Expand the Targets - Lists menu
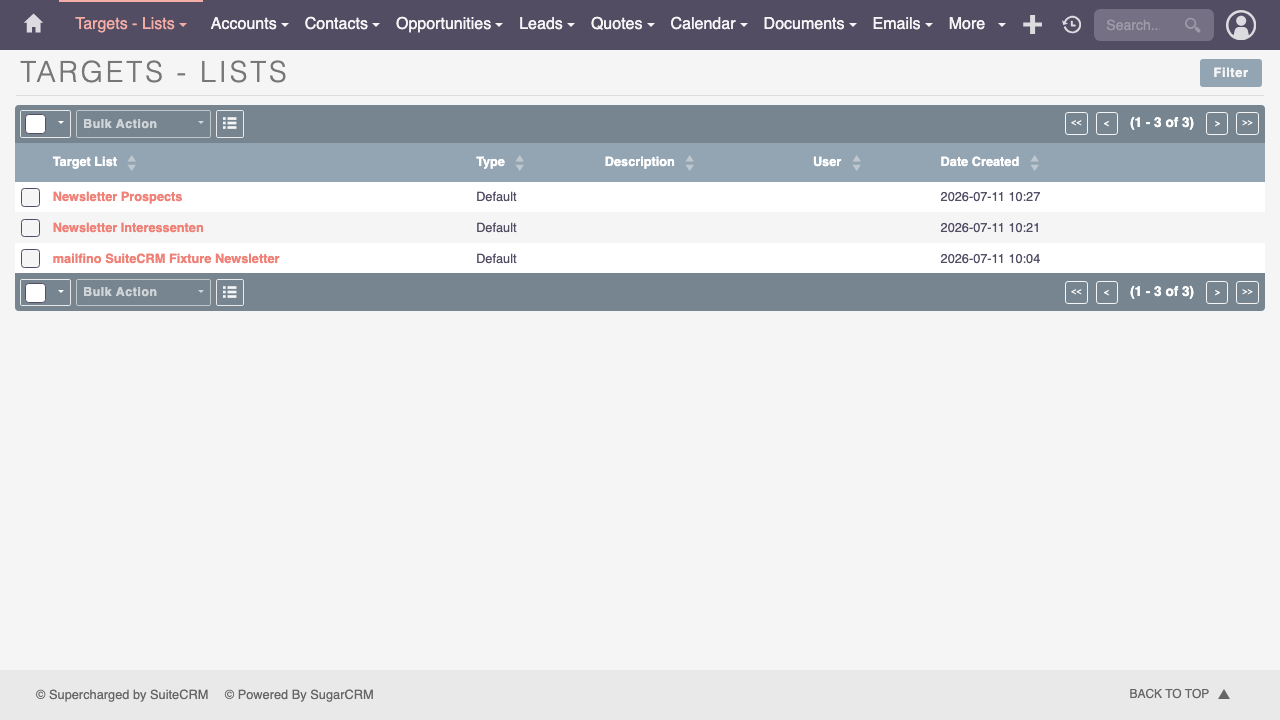 (x=131, y=24)
